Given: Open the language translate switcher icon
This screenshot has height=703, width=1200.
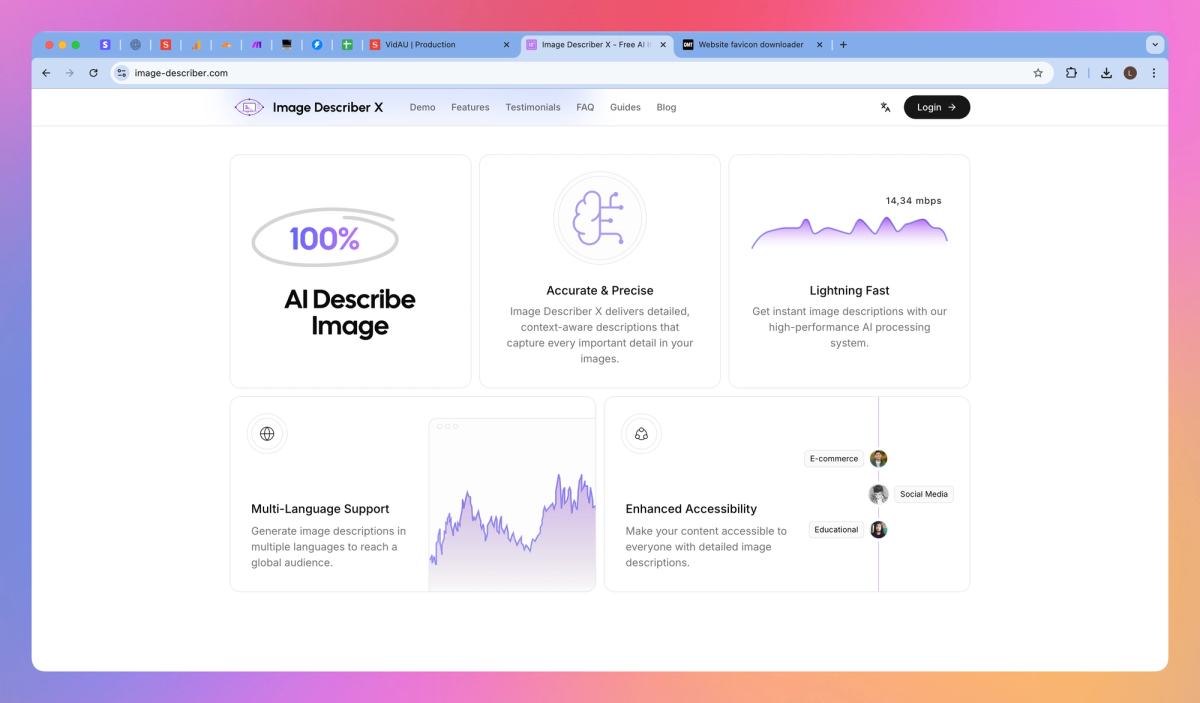Looking at the screenshot, I should tap(885, 107).
